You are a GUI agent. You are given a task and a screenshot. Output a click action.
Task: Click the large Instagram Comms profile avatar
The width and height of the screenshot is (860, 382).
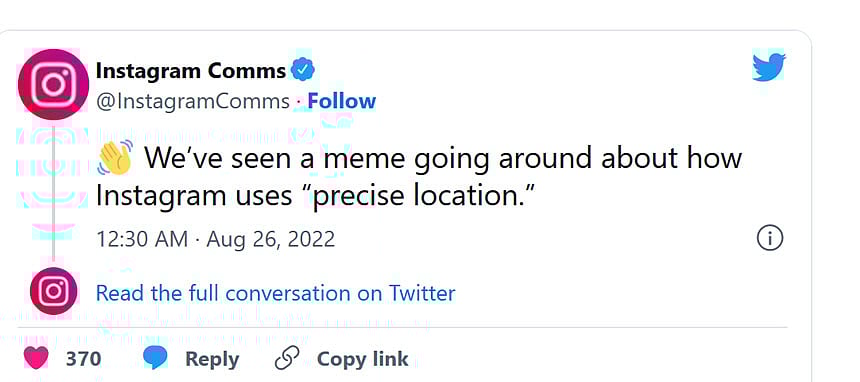pyautogui.click(x=53, y=84)
